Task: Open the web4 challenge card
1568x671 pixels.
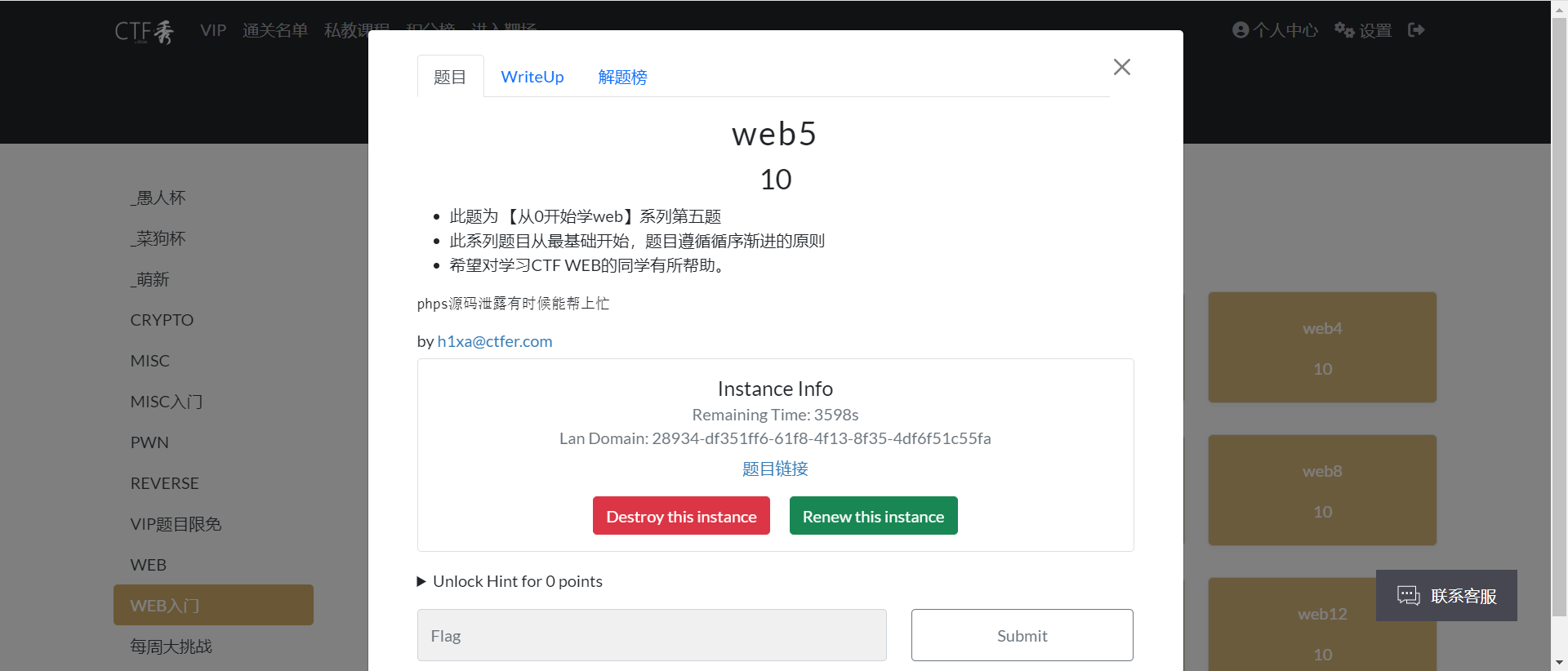Action: 1322,347
